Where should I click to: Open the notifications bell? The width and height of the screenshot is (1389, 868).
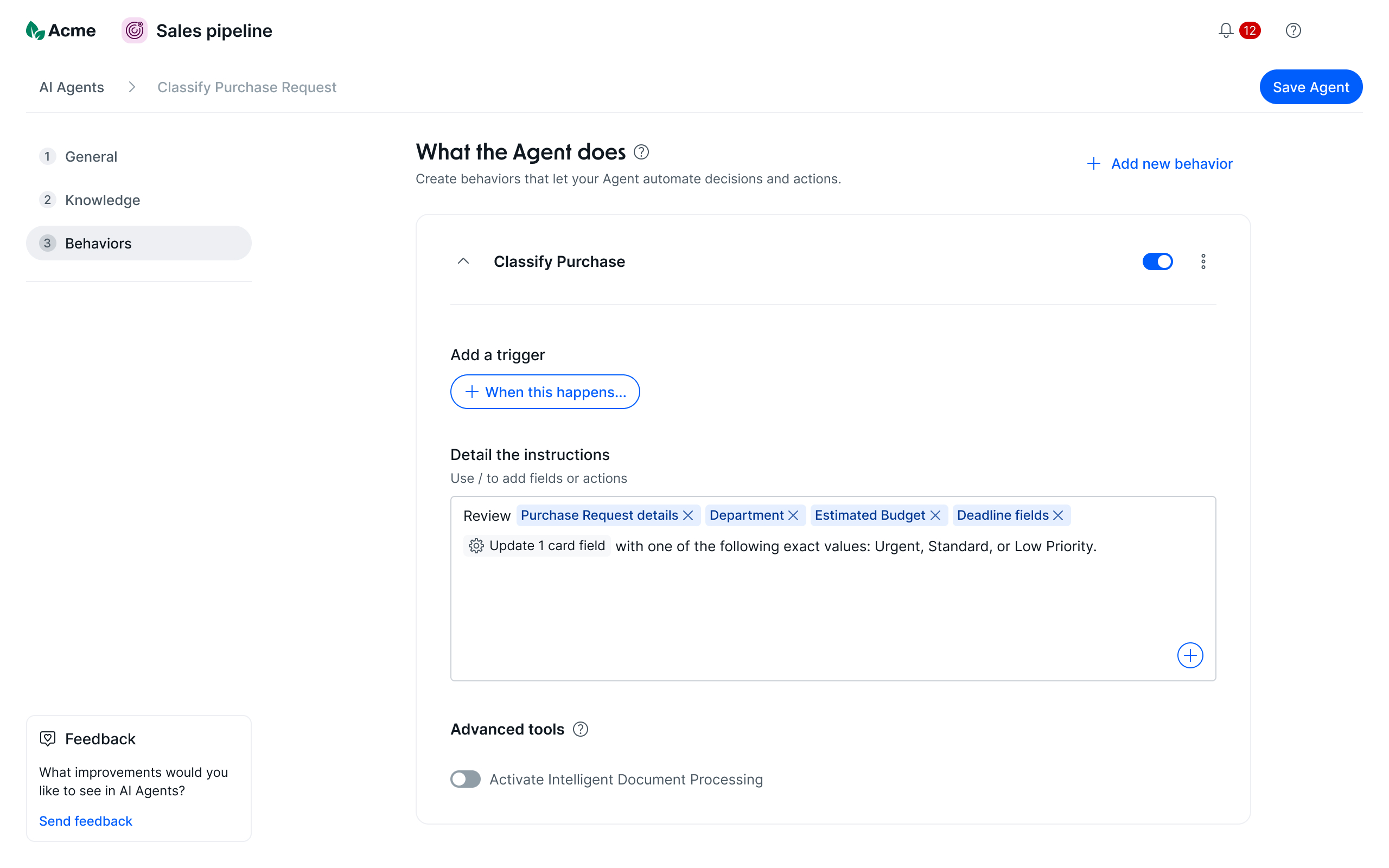click(x=1226, y=30)
